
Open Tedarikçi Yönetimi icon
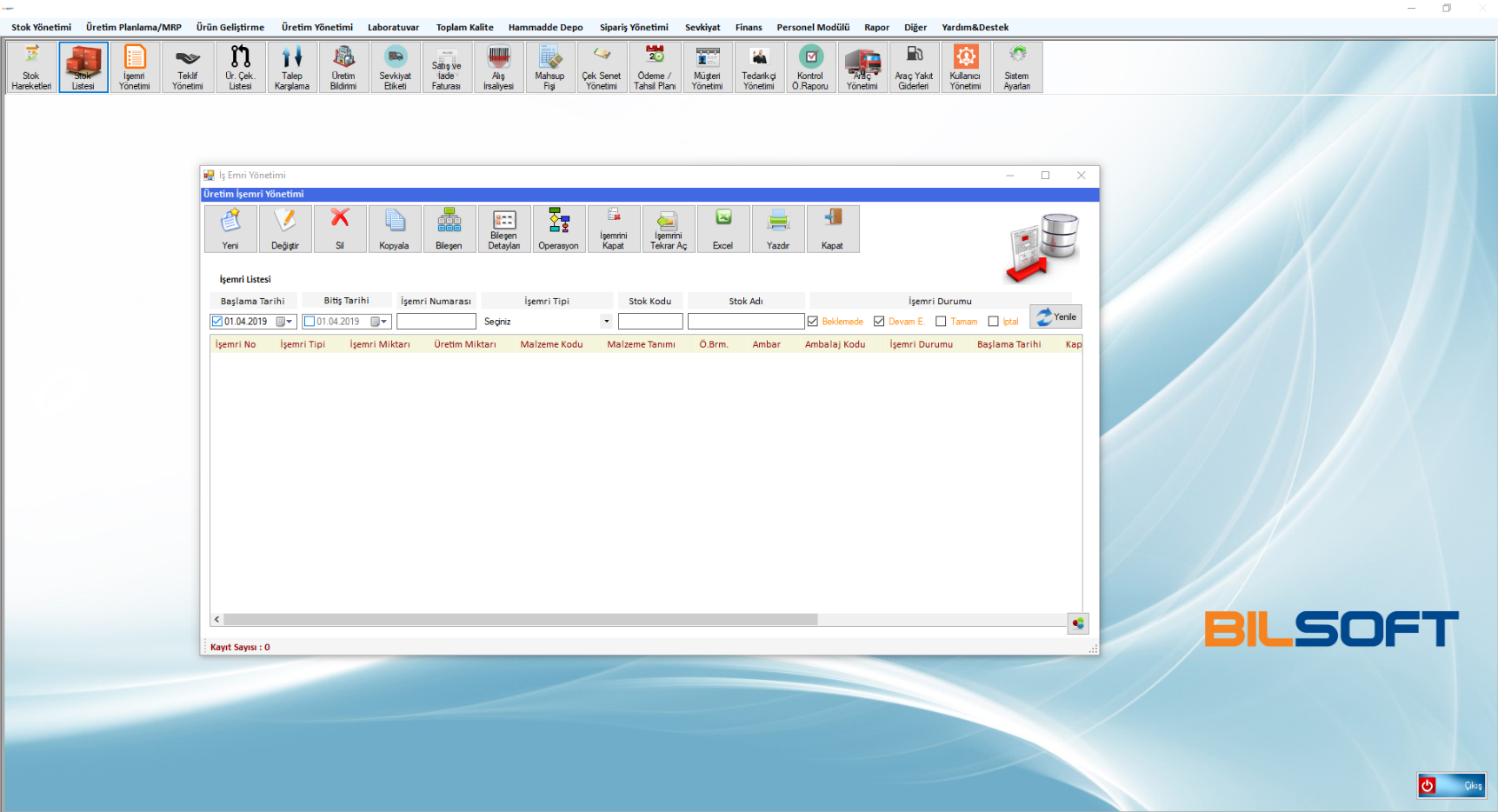pos(759,67)
